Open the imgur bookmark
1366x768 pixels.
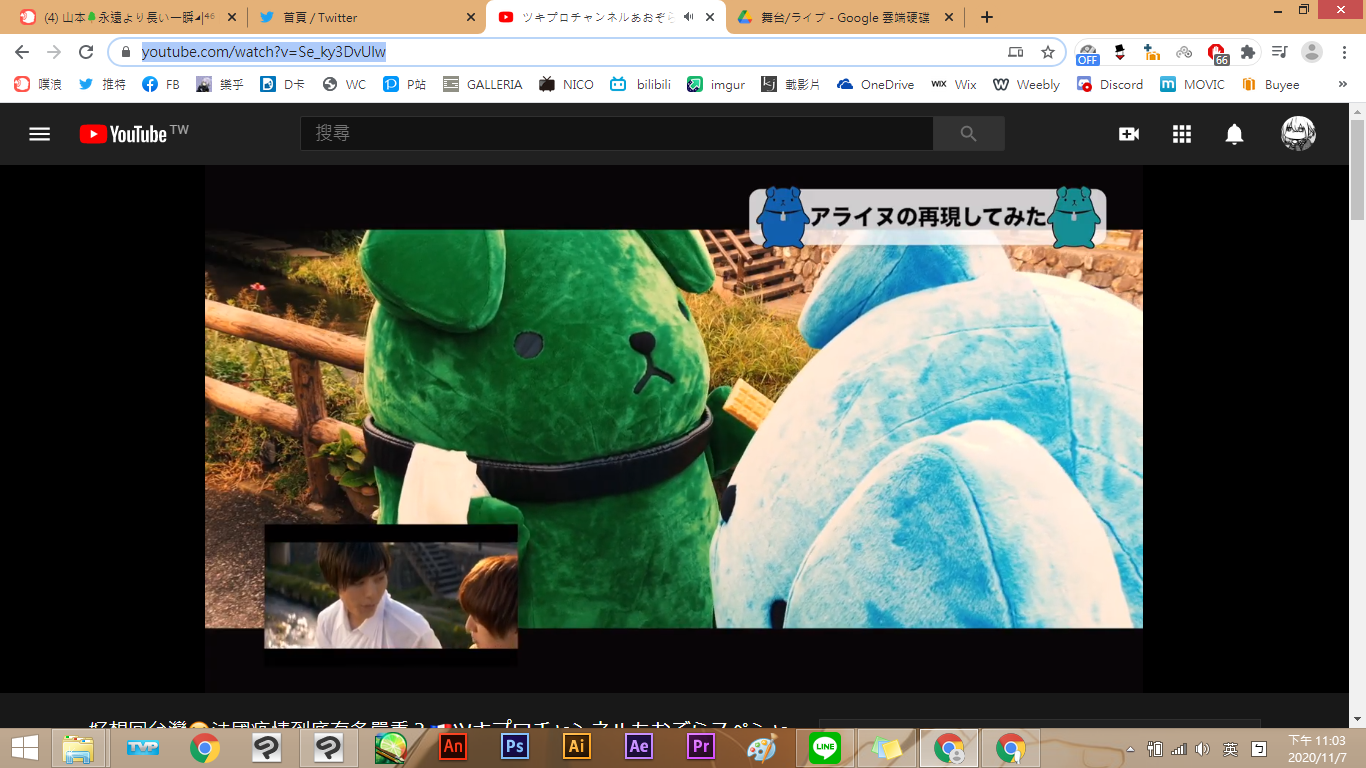pos(716,85)
